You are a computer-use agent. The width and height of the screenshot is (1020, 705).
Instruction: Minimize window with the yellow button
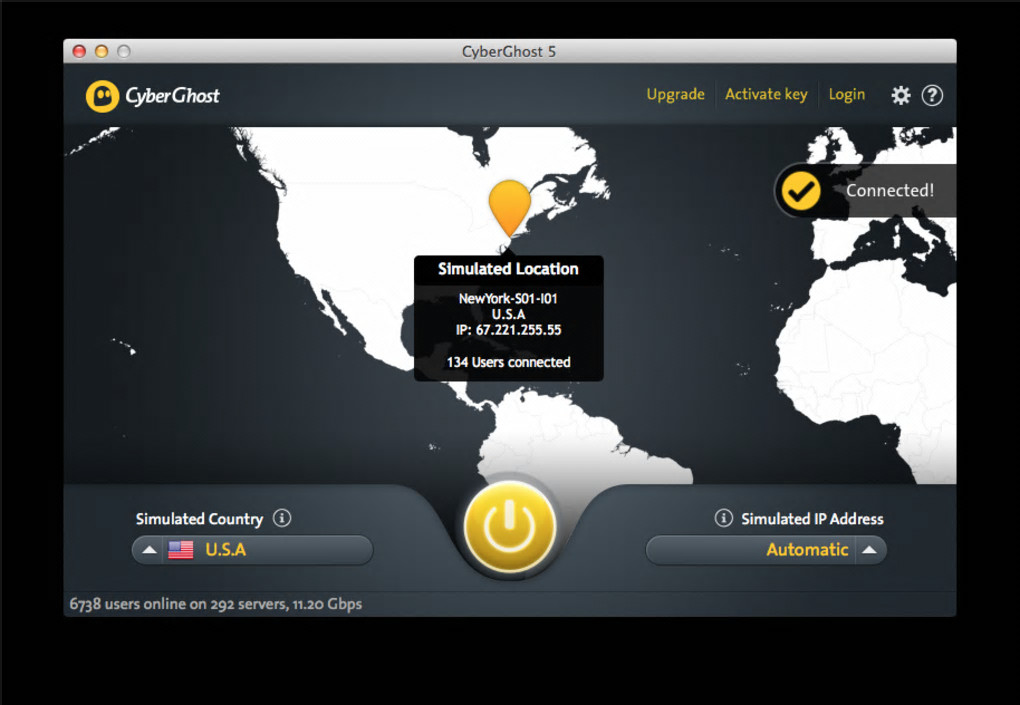101,51
